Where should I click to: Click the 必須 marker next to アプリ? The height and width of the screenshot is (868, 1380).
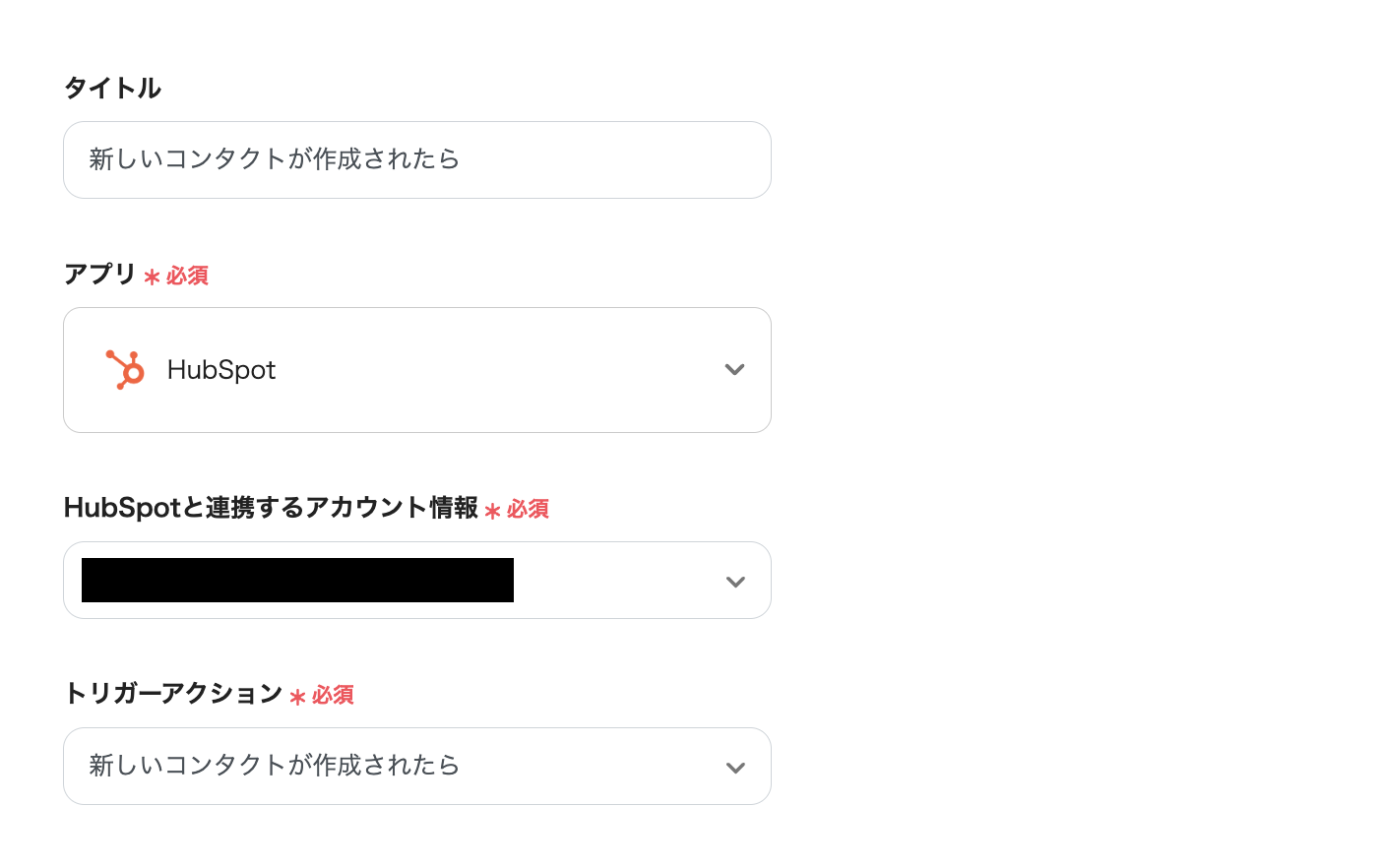click(x=187, y=276)
